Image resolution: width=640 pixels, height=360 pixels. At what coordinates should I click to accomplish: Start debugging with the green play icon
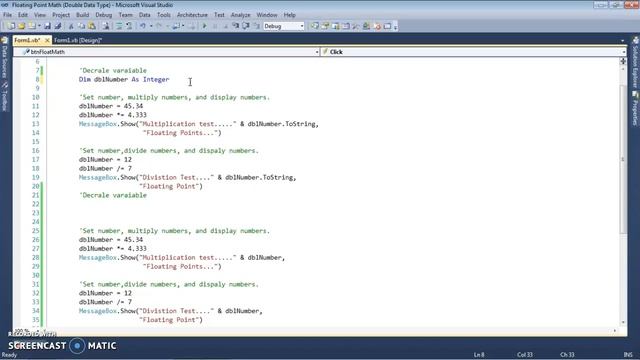204,26
